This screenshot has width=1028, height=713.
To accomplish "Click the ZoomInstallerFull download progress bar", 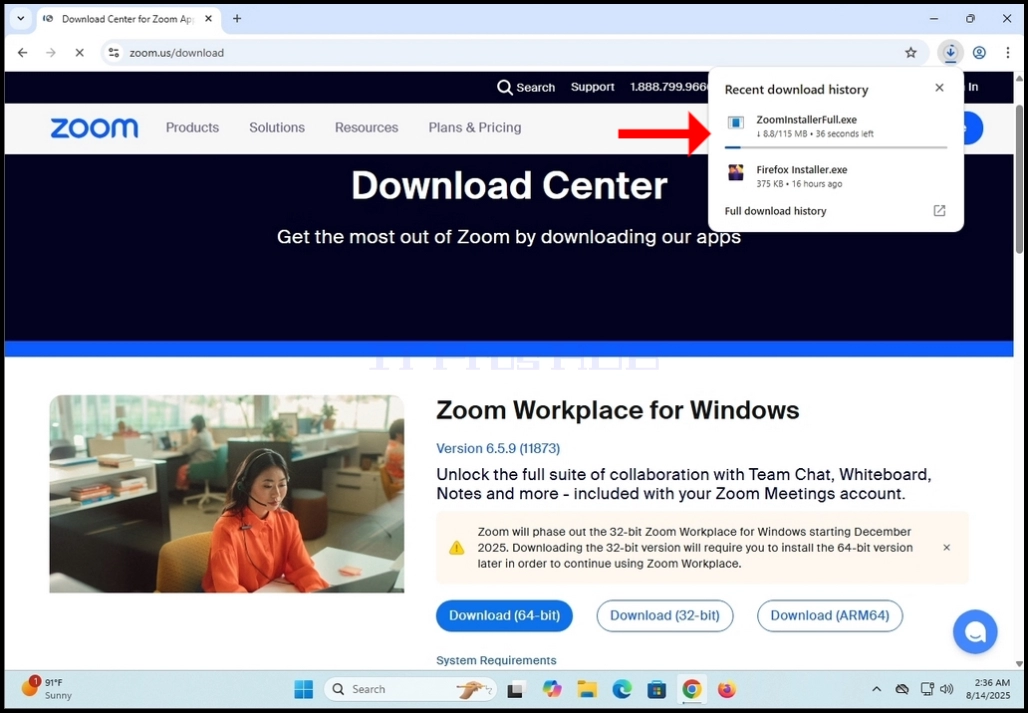I will point(836,147).
